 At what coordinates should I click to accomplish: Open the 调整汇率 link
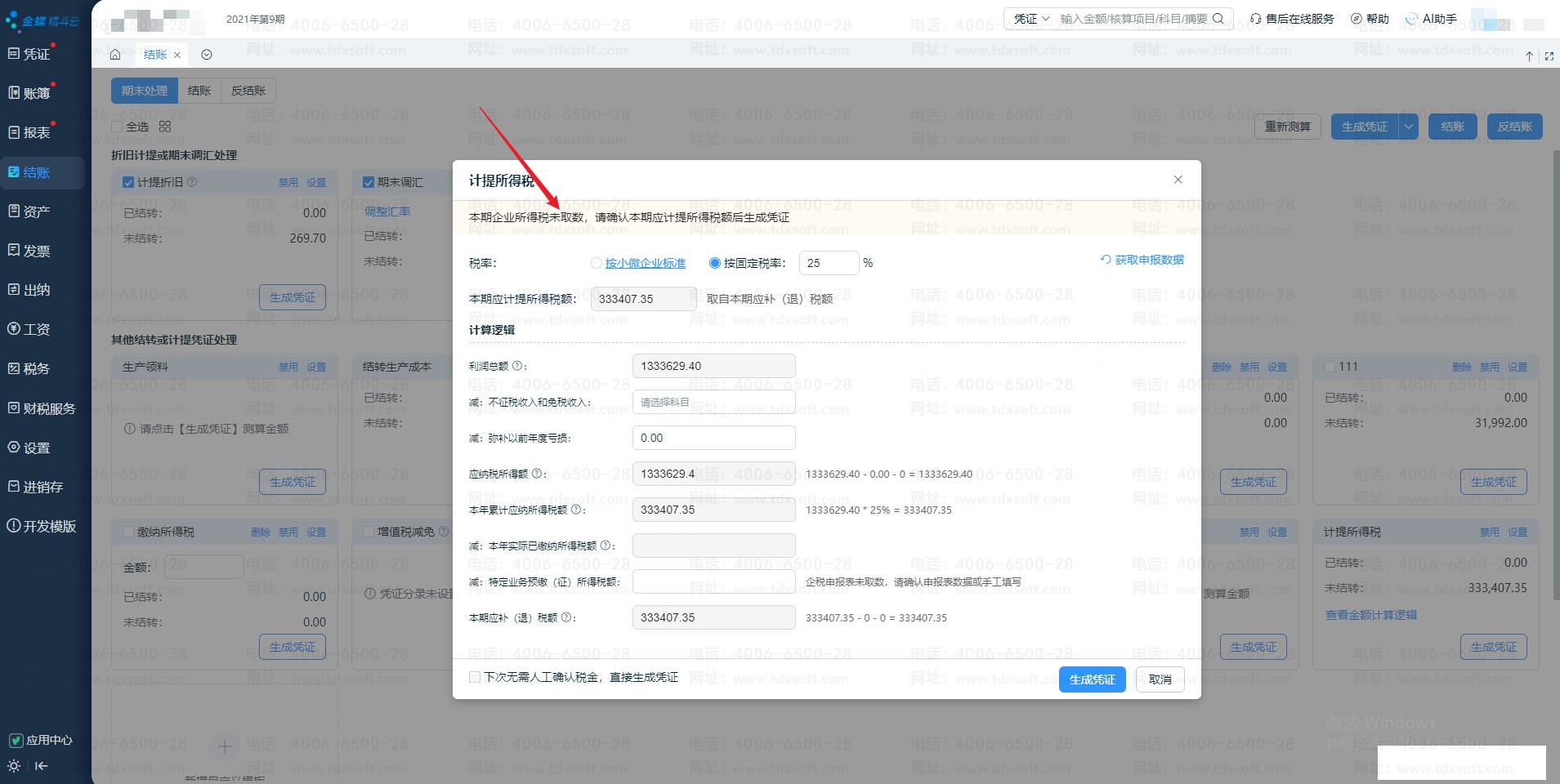(x=387, y=212)
